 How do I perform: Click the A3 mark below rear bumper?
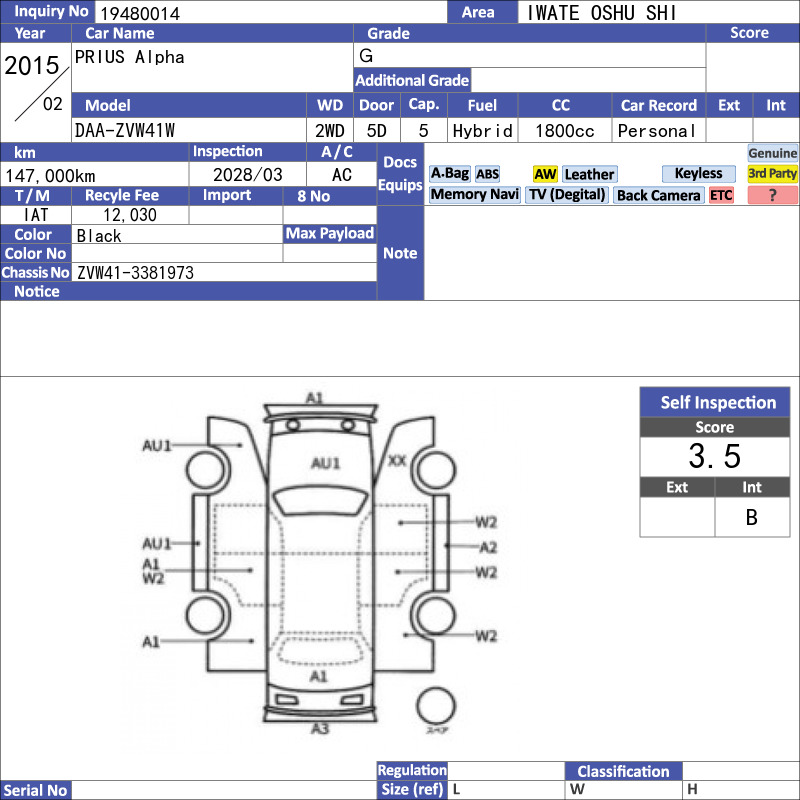point(320,729)
